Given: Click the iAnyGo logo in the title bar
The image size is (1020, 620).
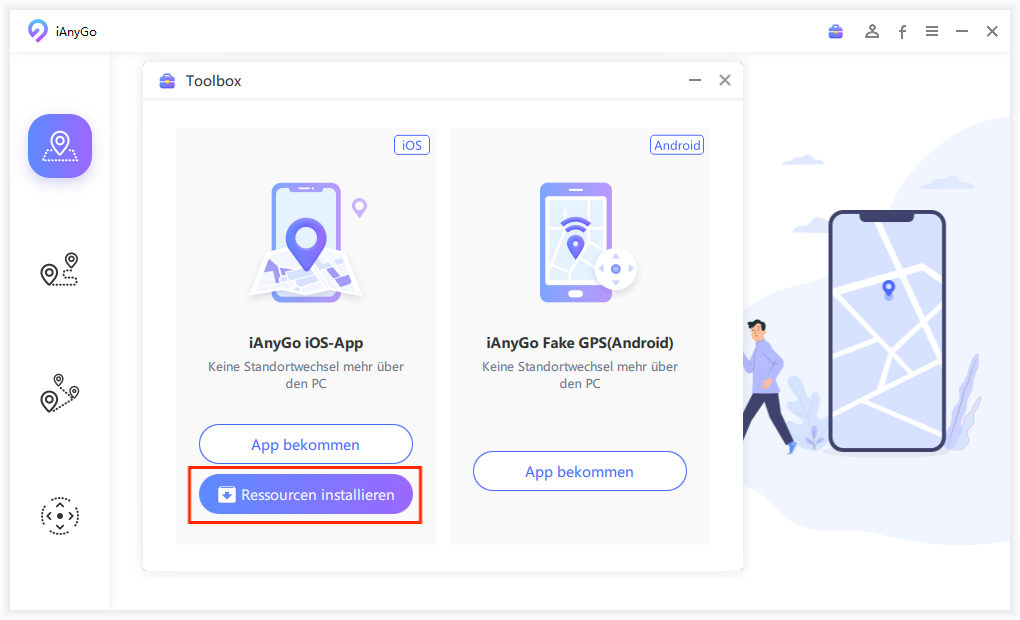Looking at the screenshot, I should pyautogui.click(x=38, y=32).
